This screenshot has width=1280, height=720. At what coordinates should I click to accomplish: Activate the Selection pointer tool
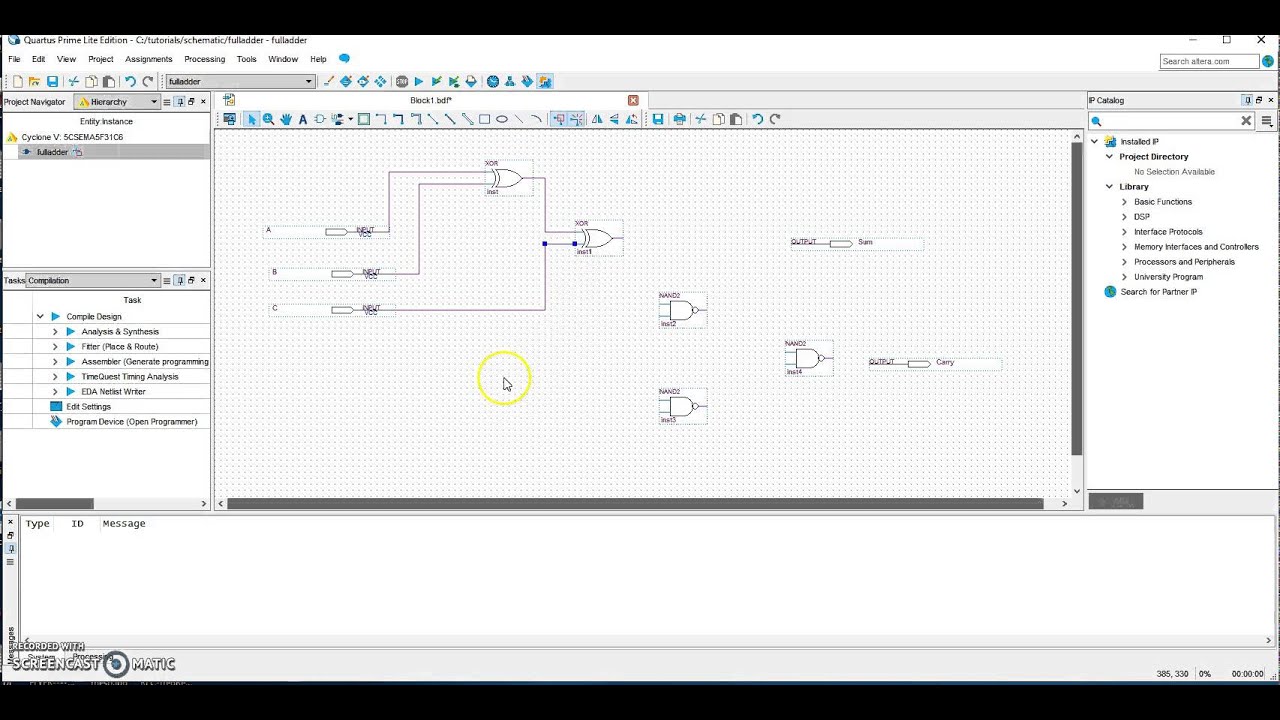point(251,119)
